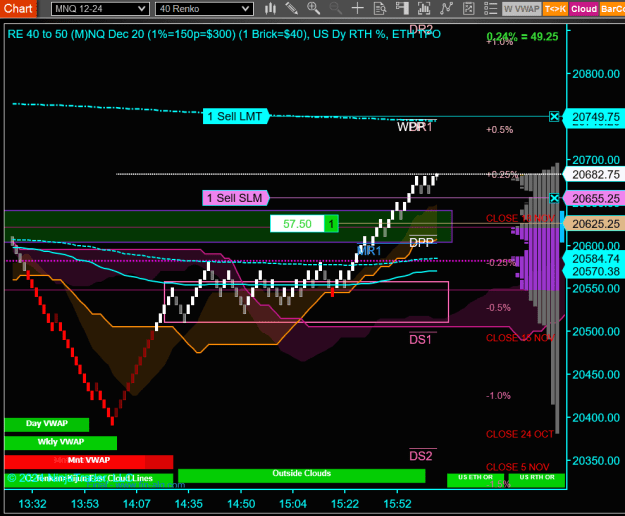
Task: Open the Data Series icon
Action: pyautogui.click(x=424, y=8)
